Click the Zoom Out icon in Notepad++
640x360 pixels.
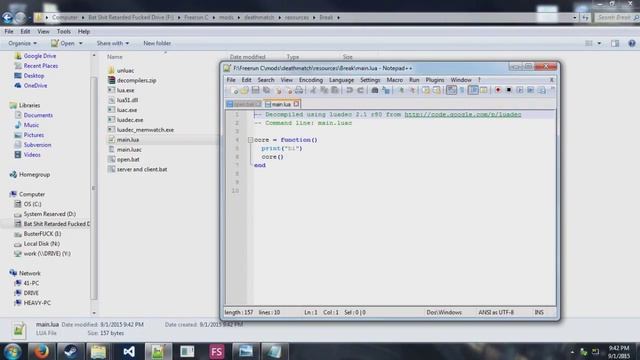pyautogui.click(x=412, y=90)
